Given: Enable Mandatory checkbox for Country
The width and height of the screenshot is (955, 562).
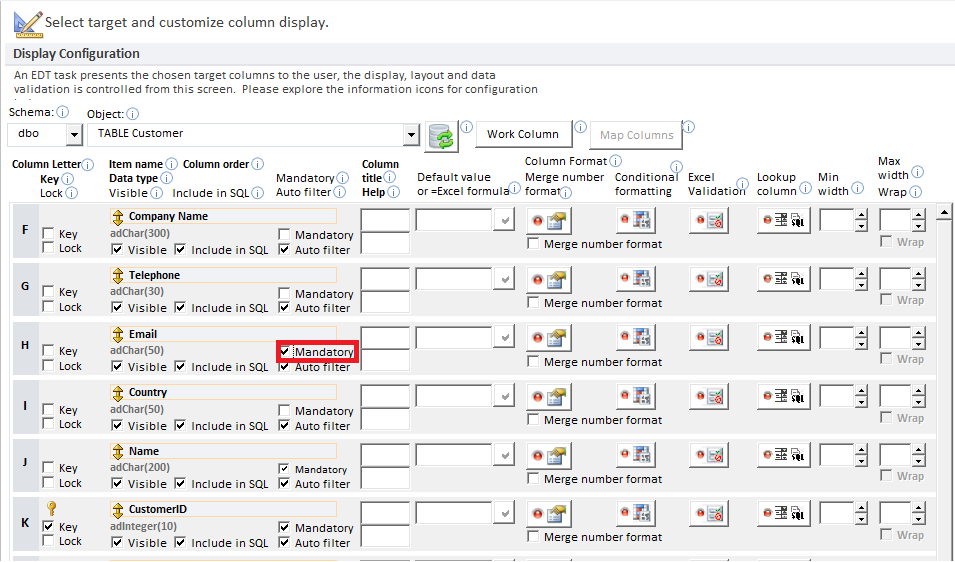Looking at the screenshot, I should 284,411.
